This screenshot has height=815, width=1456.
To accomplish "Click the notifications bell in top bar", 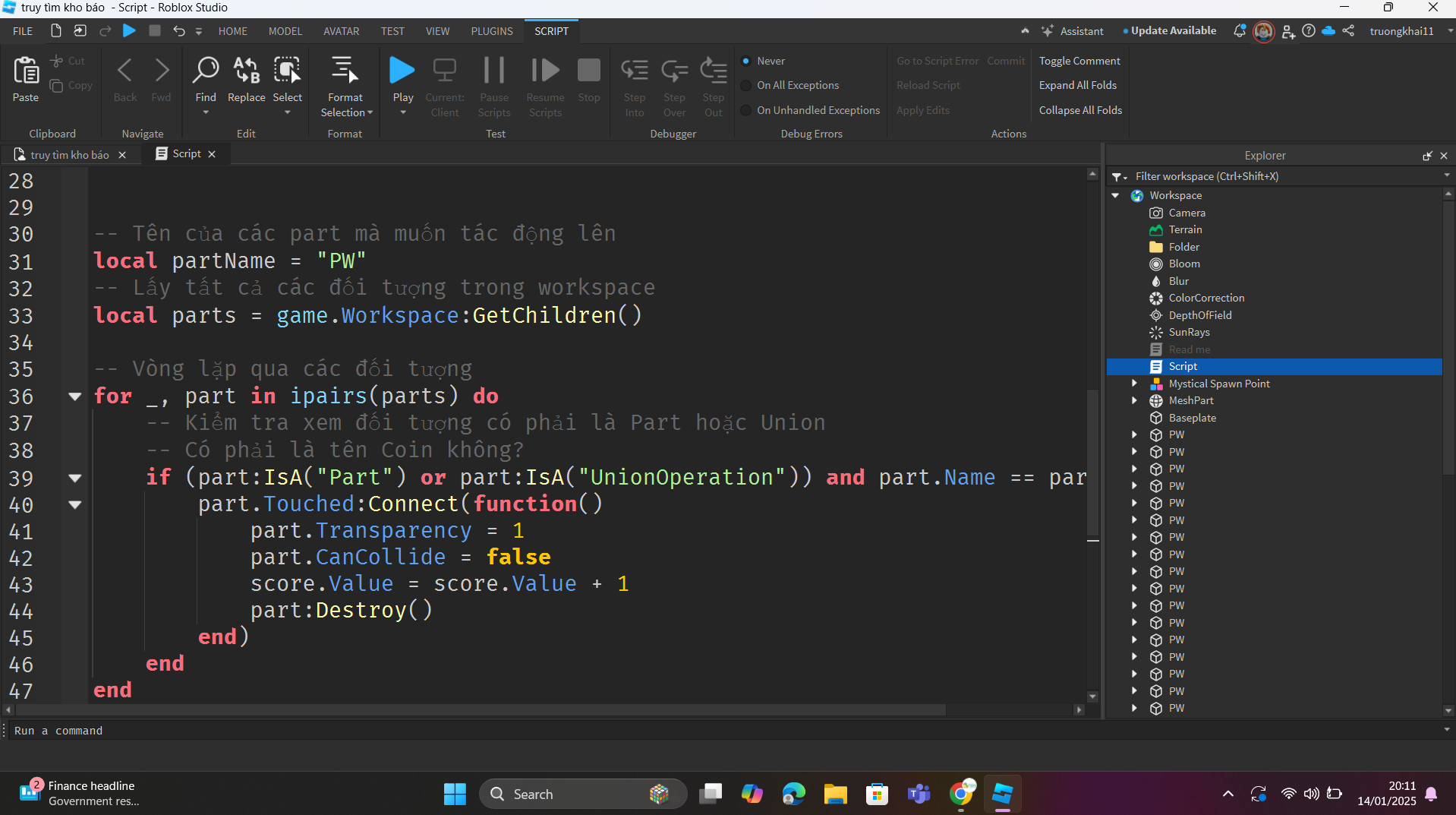I will (x=1239, y=31).
